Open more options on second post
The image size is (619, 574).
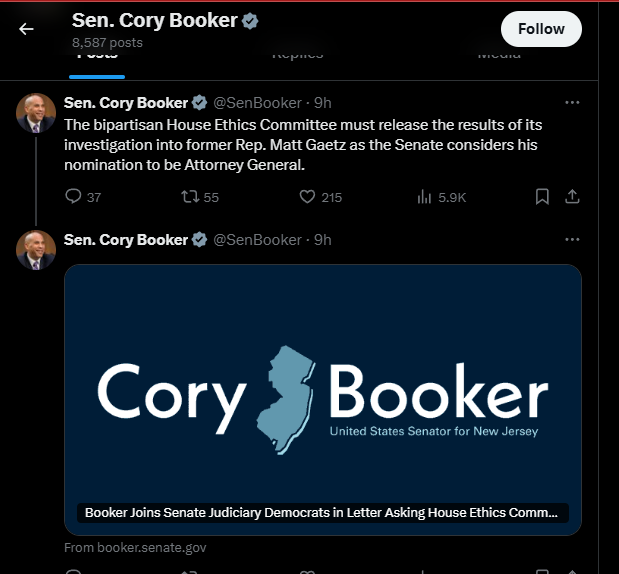[572, 240]
